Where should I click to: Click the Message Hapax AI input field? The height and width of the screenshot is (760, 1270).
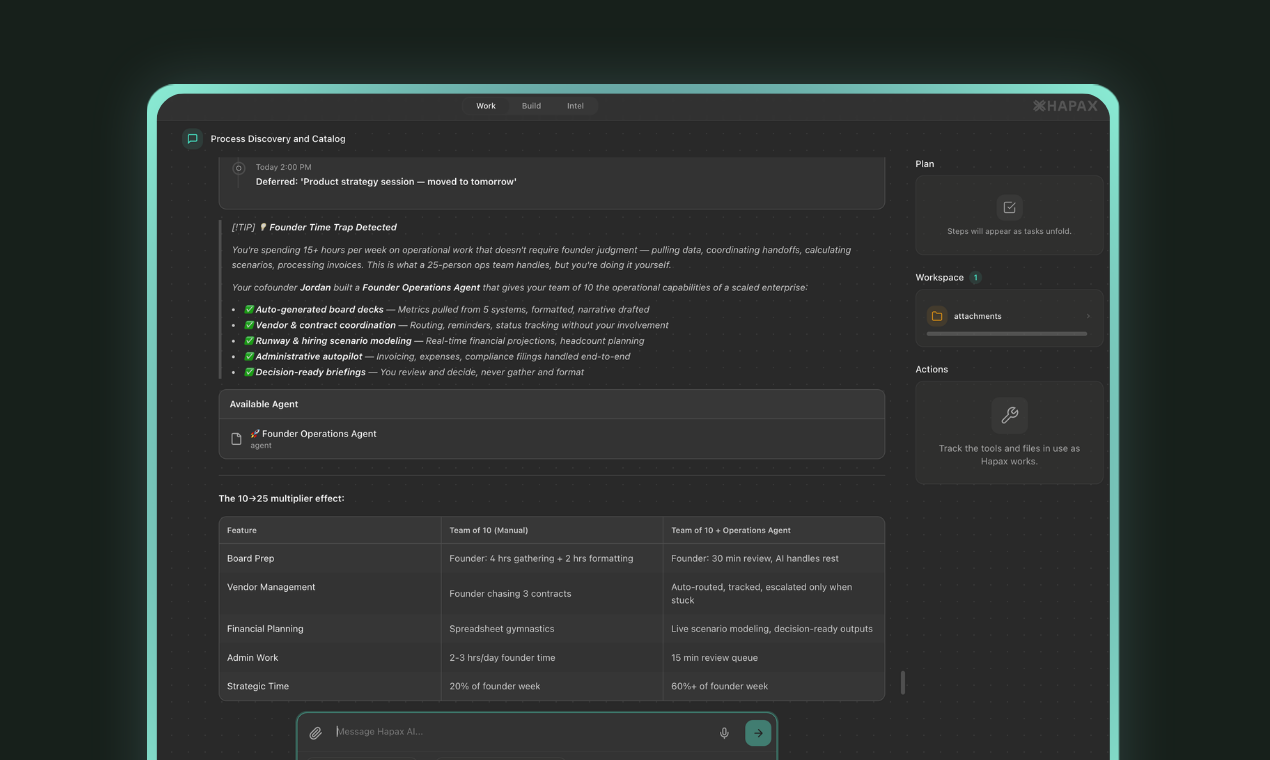(450, 732)
